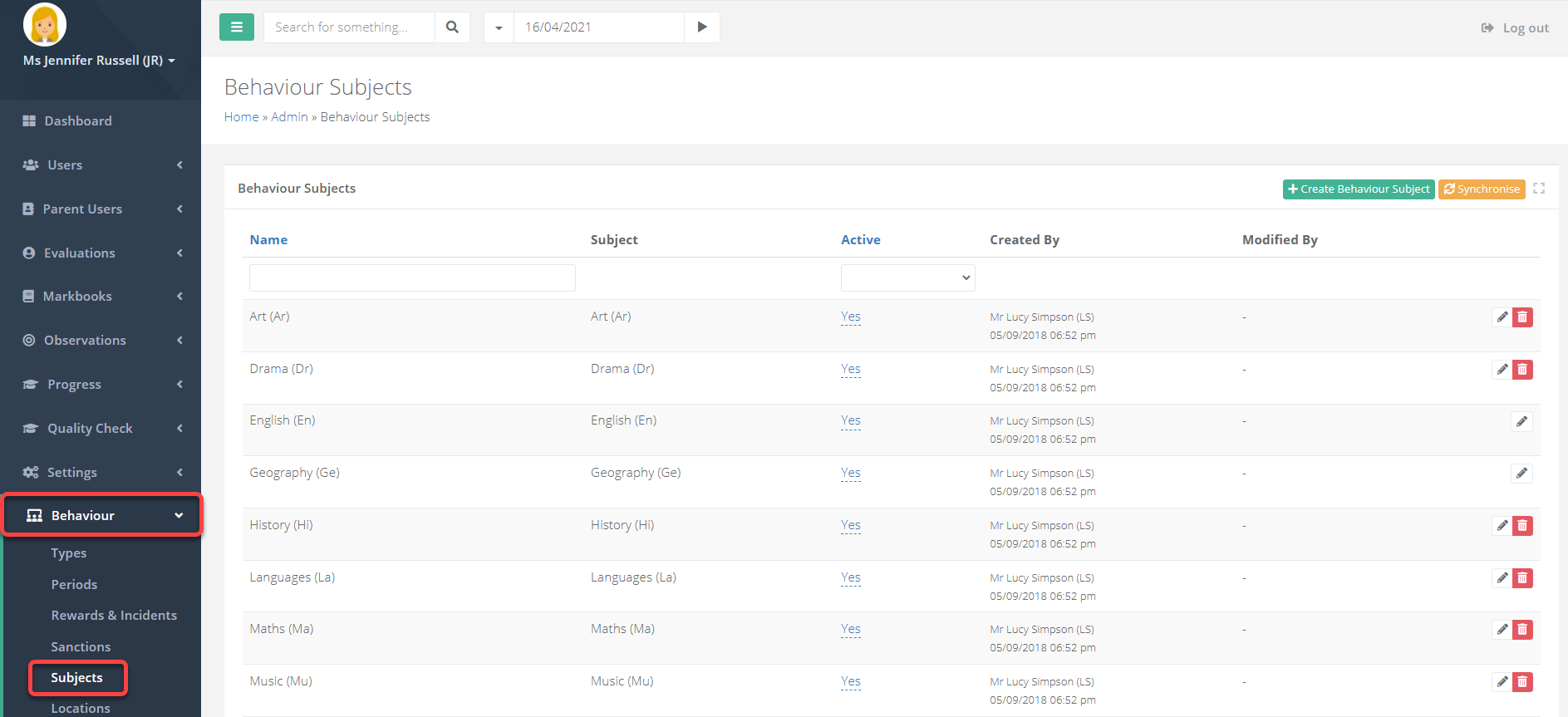Focus the search for something field
Image resolution: width=1568 pixels, height=717 pixels.
pos(349,27)
